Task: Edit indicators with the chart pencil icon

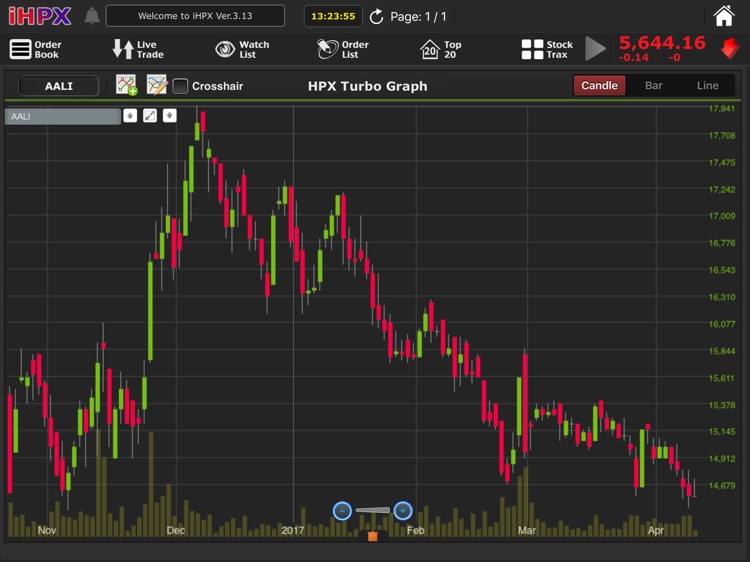Action: [x=157, y=85]
